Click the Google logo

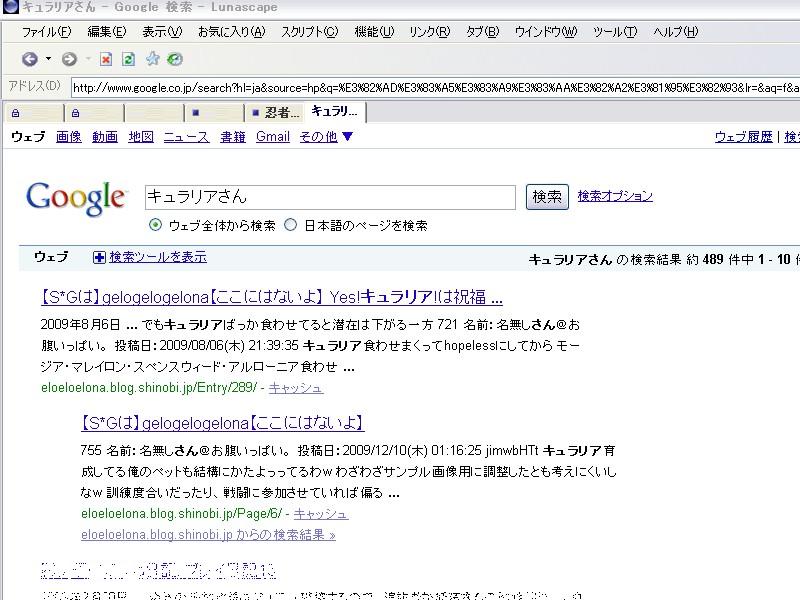click(76, 198)
